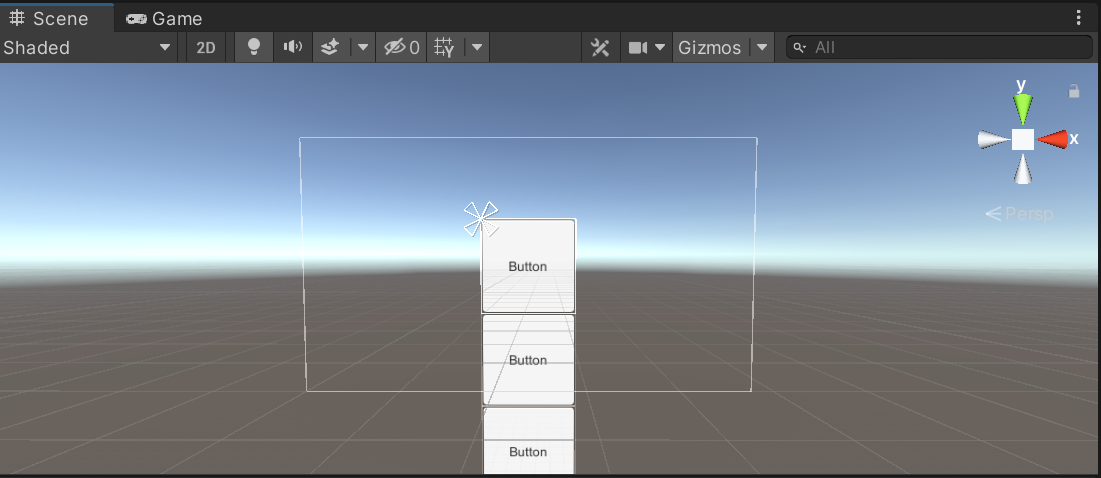The height and width of the screenshot is (478, 1101).
Task: Select the light gizmo in the scene
Action: [x=481, y=219]
